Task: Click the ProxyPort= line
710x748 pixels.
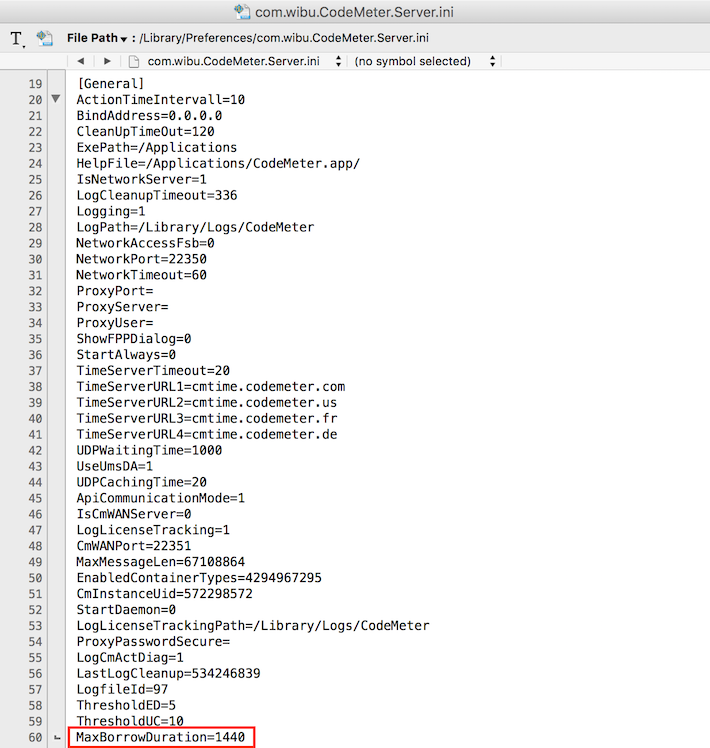Action: pos(115,291)
